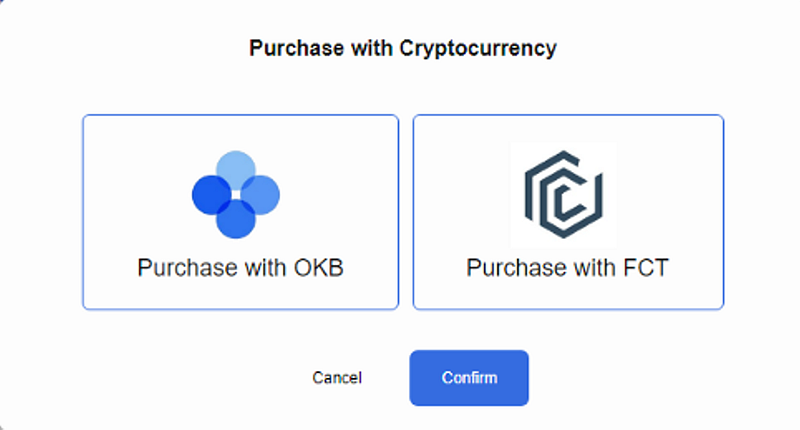This screenshot has height=430, width=800.
Task: Confirm the selected cryptocurrency payment
Action: tap(469, 377)
